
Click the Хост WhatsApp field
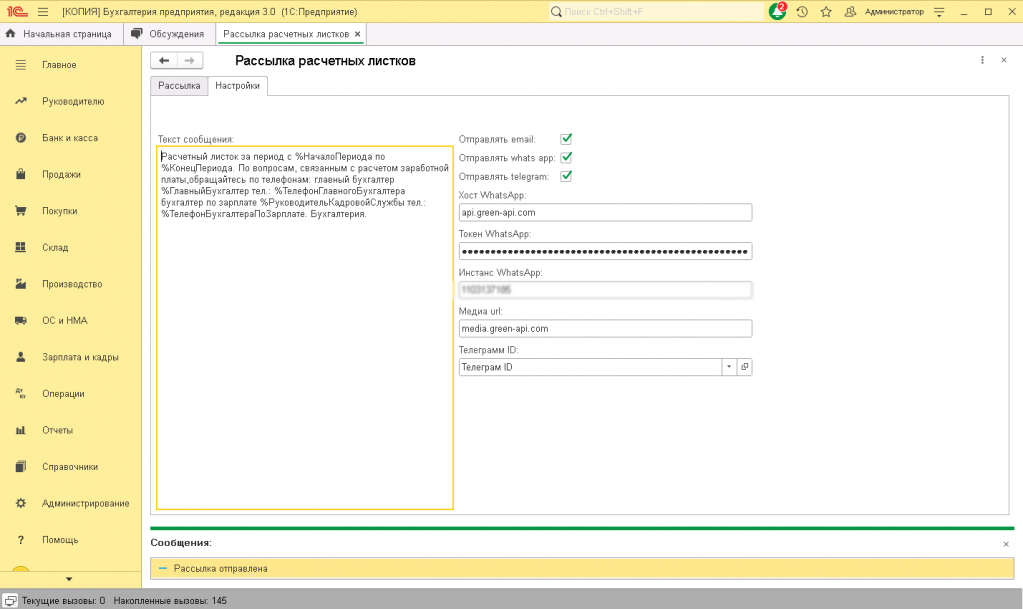[x=605, y=212]
